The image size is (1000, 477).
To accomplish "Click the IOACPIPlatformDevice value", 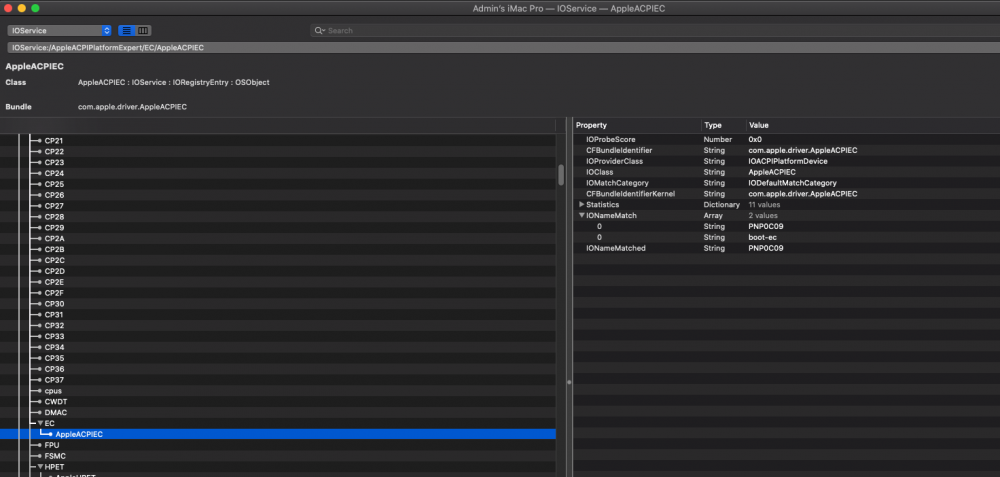I will (x=788, y=161).
